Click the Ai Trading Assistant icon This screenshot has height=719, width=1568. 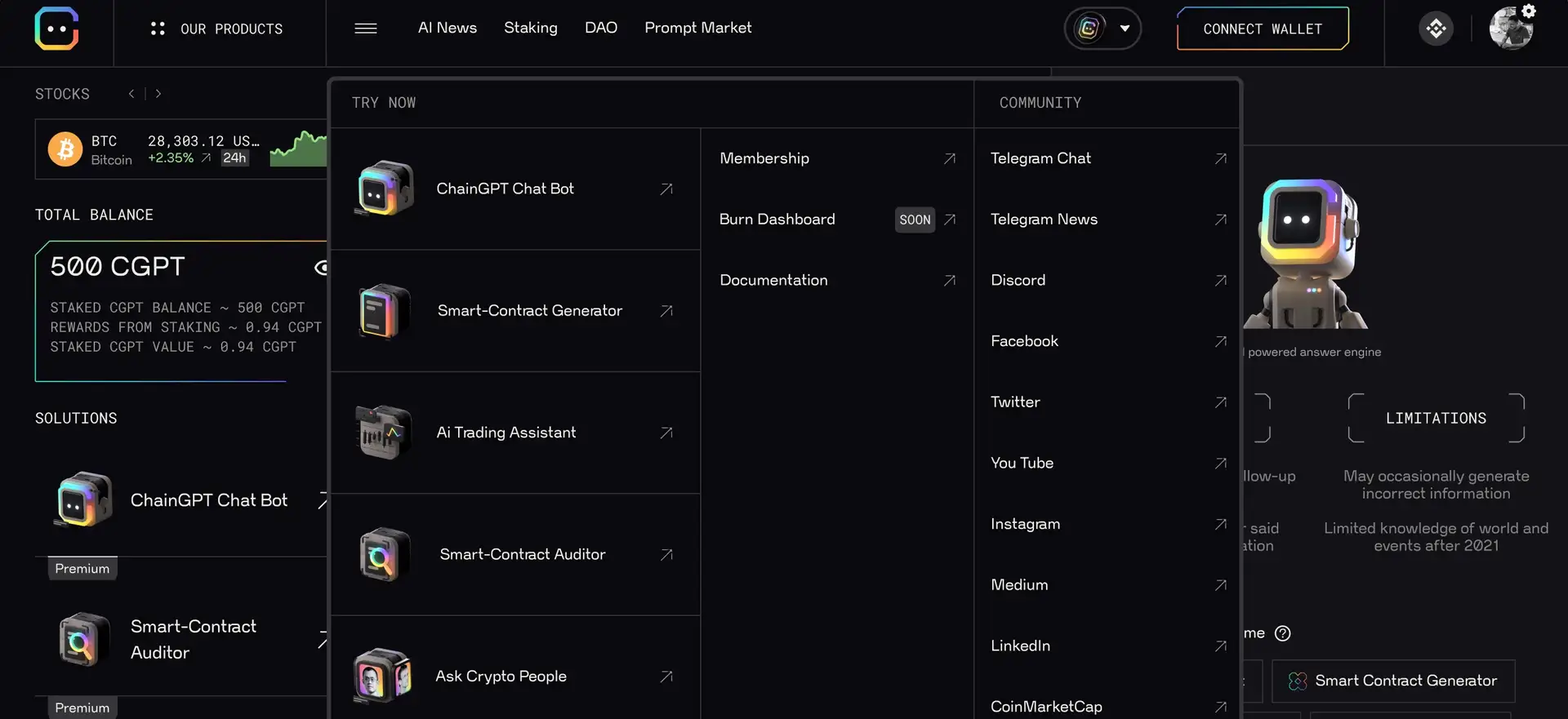(383, 433)
